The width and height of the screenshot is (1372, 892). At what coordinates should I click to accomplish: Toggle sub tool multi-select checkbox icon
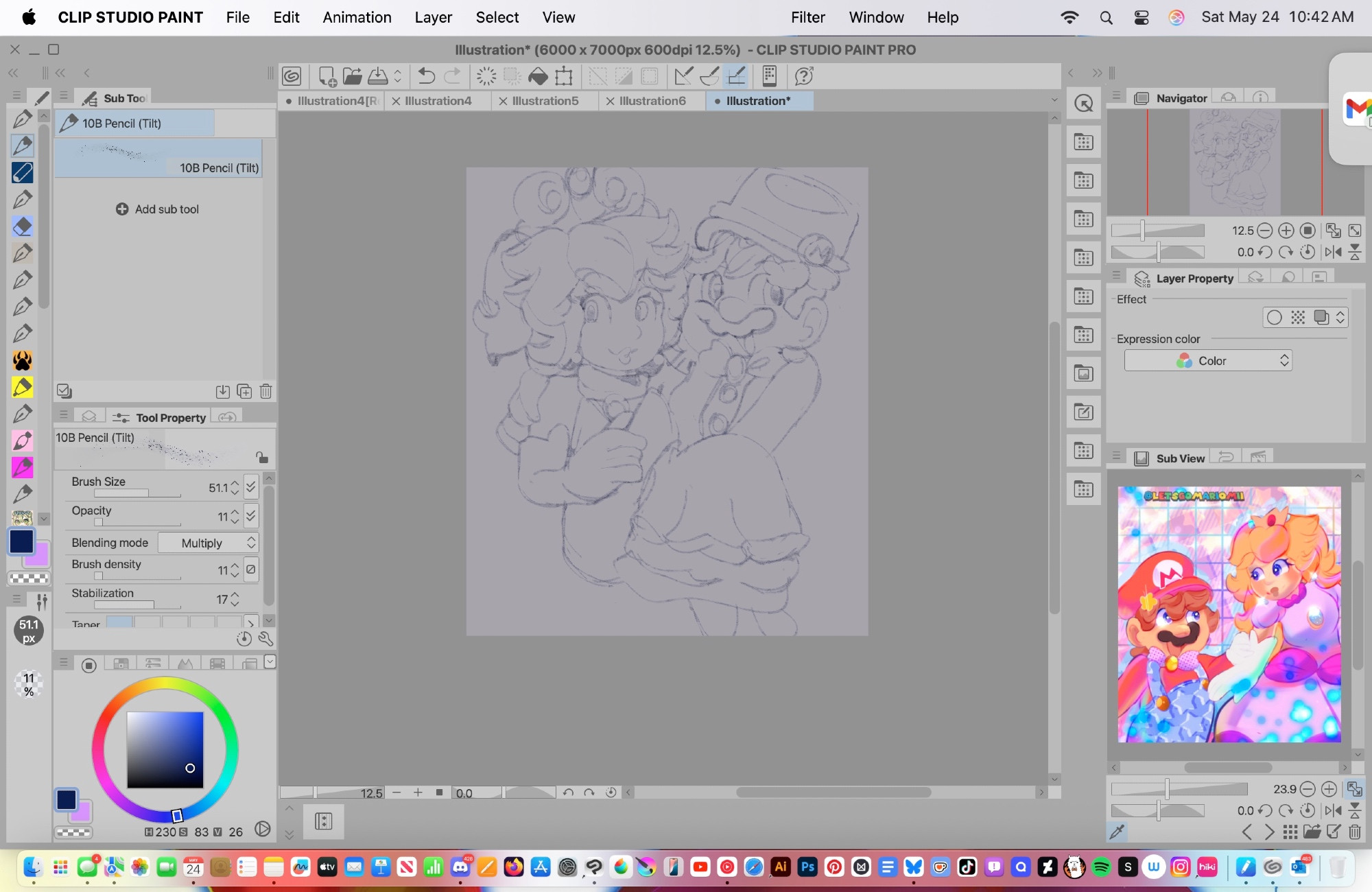pos(64,391)
